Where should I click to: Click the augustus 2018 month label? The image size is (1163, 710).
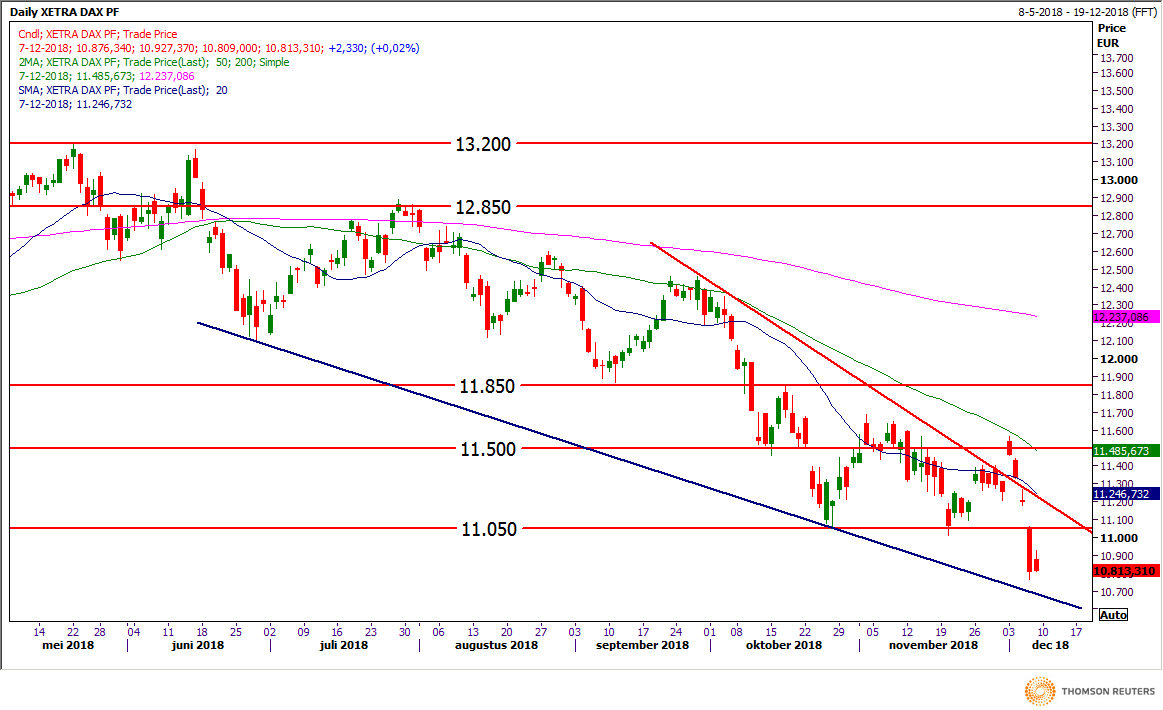496,645
